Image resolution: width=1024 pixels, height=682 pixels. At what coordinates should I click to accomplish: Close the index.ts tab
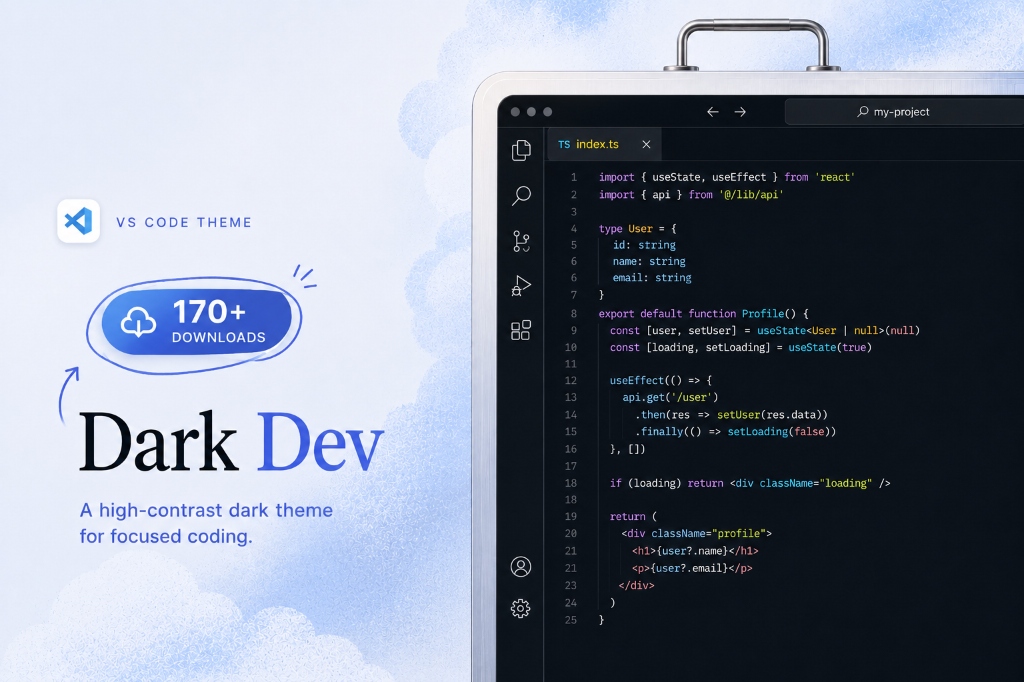[646, 144]
